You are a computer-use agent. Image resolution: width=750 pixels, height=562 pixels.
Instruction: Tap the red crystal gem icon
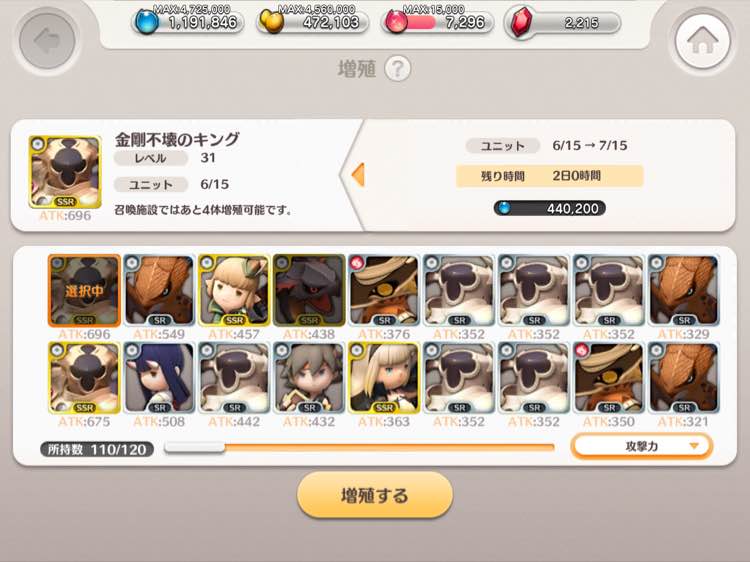pos(521,22)
